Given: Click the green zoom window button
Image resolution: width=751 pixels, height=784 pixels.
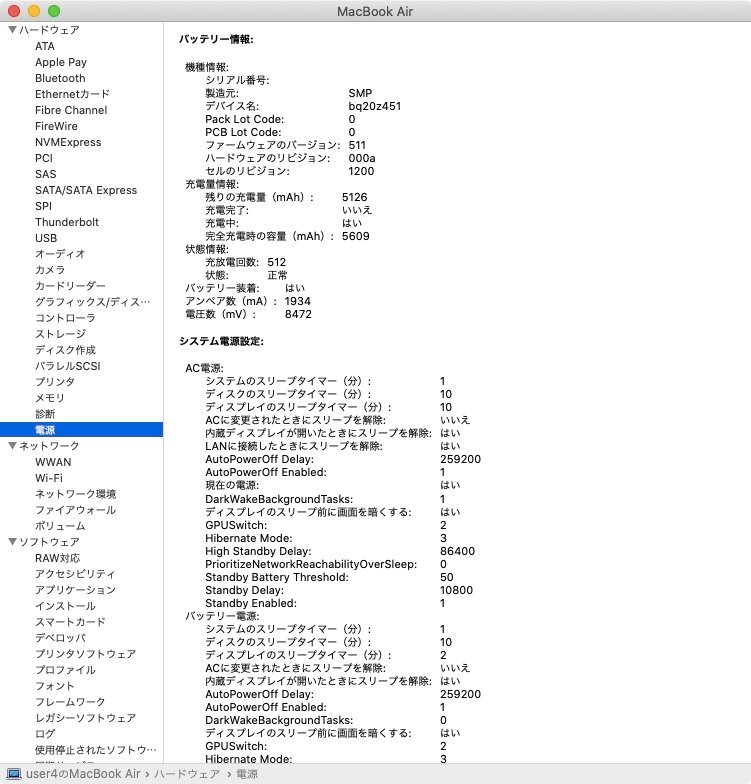Looking at the screenshot, I should point(54,11).
